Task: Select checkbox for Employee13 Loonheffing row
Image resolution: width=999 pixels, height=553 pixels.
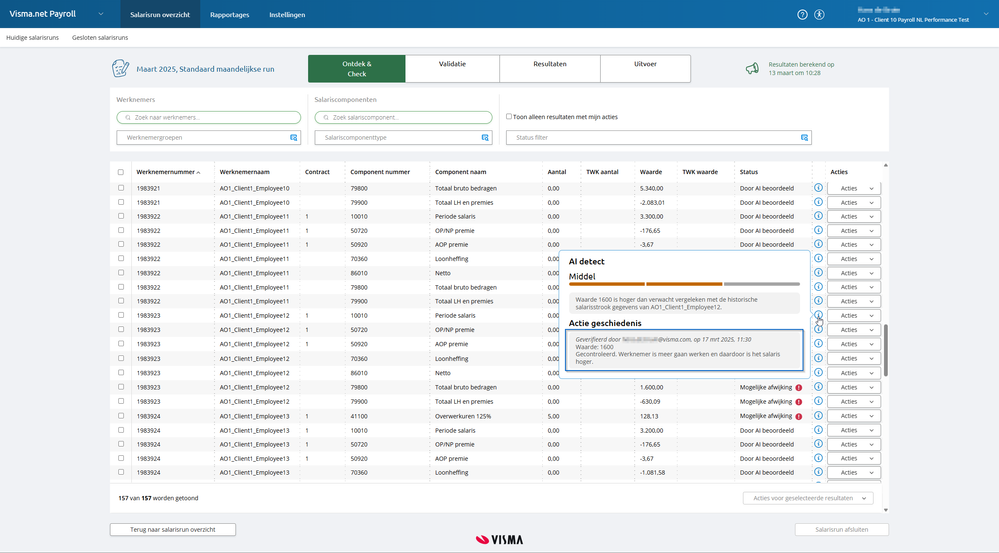Action: coord(120,472)
